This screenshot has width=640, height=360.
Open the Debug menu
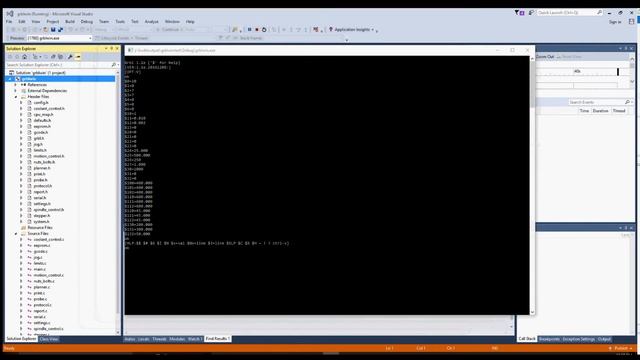pos(87,22)
